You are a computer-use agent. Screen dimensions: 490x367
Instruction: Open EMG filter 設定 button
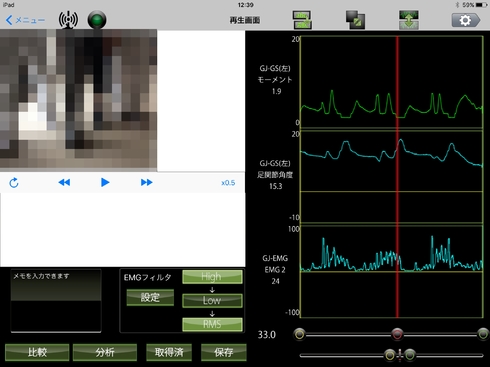[150, 297]
